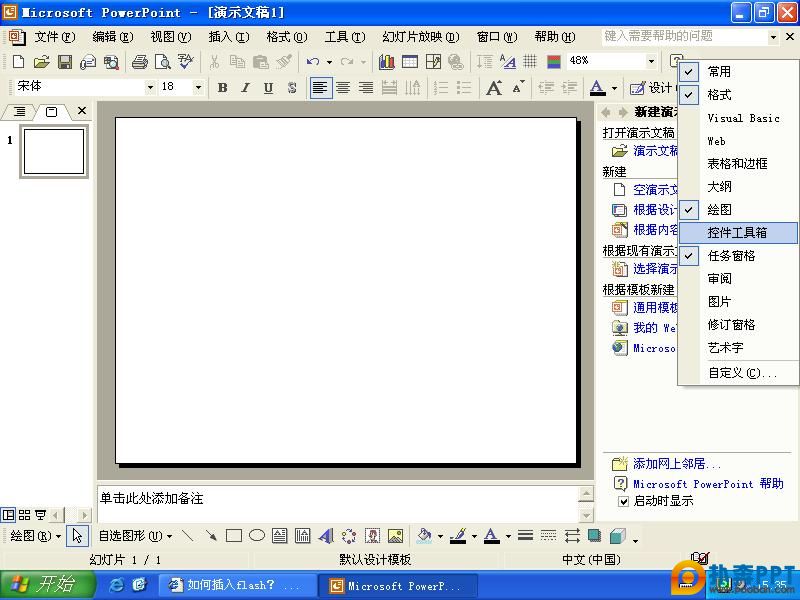800x600 pixels.
Task: Click the line color brush swatch
Action: (458, 536)
